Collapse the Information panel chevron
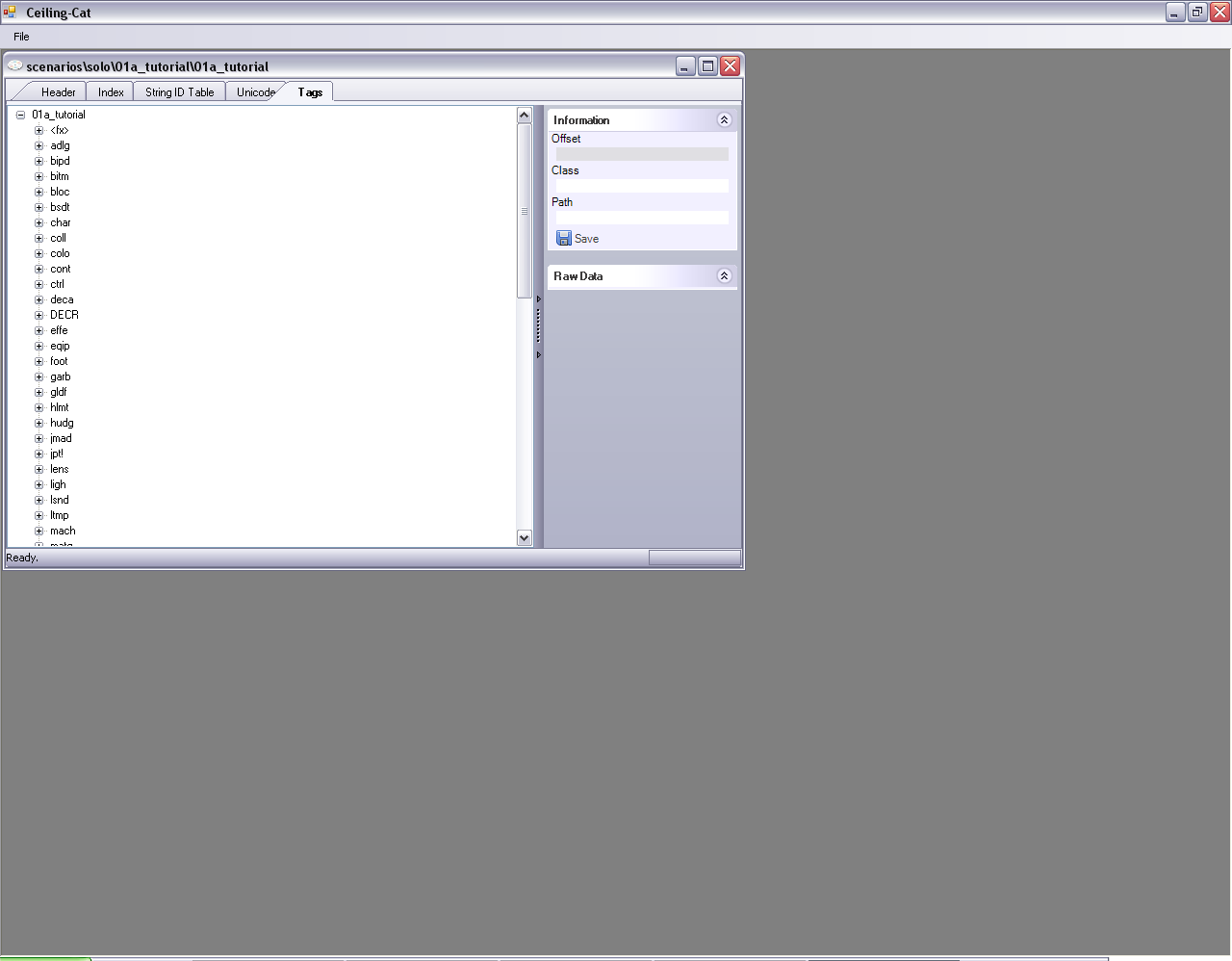 click(x=724, y=120)
